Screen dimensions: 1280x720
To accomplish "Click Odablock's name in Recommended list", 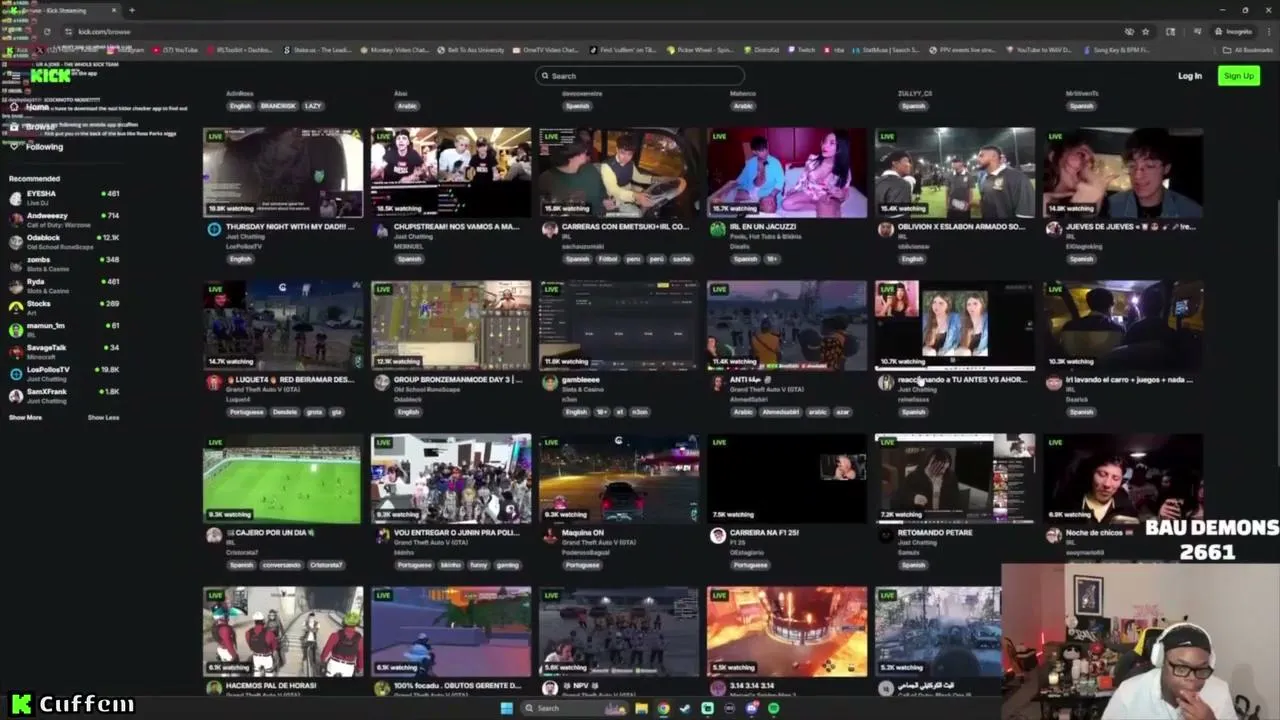I will [43, 238].
